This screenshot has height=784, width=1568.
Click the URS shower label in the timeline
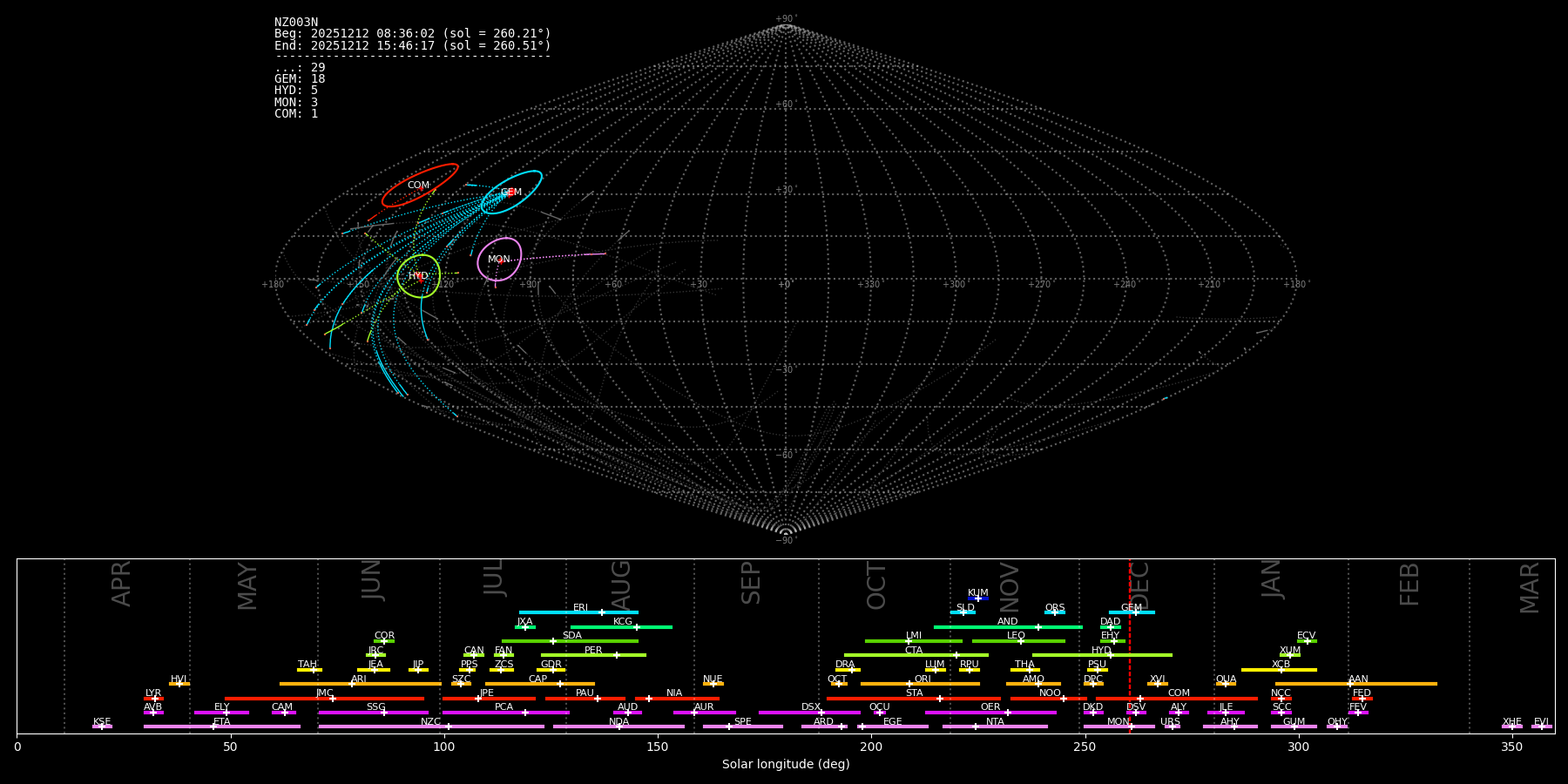[x=1171, y=722]
